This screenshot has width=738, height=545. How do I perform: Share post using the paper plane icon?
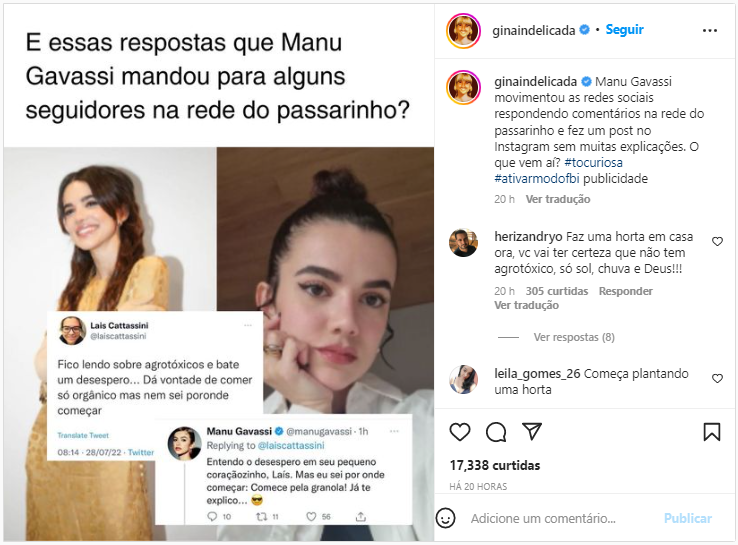[x=532, y=432]
